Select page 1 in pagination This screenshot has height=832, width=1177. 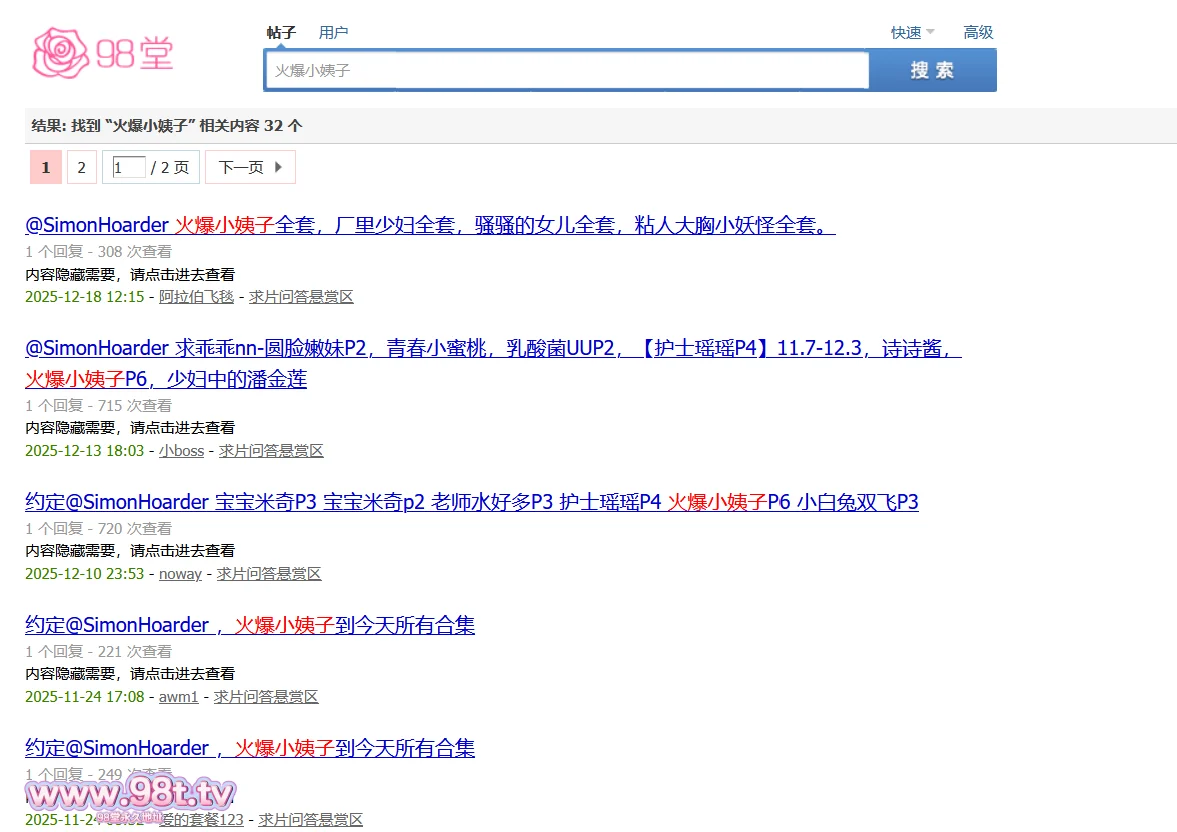[46, 167]
